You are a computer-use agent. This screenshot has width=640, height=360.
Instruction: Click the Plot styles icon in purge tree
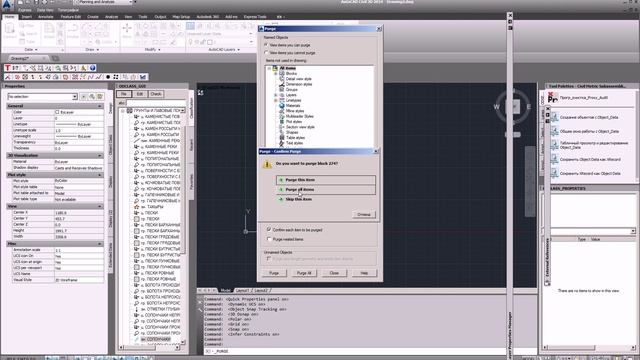(282, 122)
